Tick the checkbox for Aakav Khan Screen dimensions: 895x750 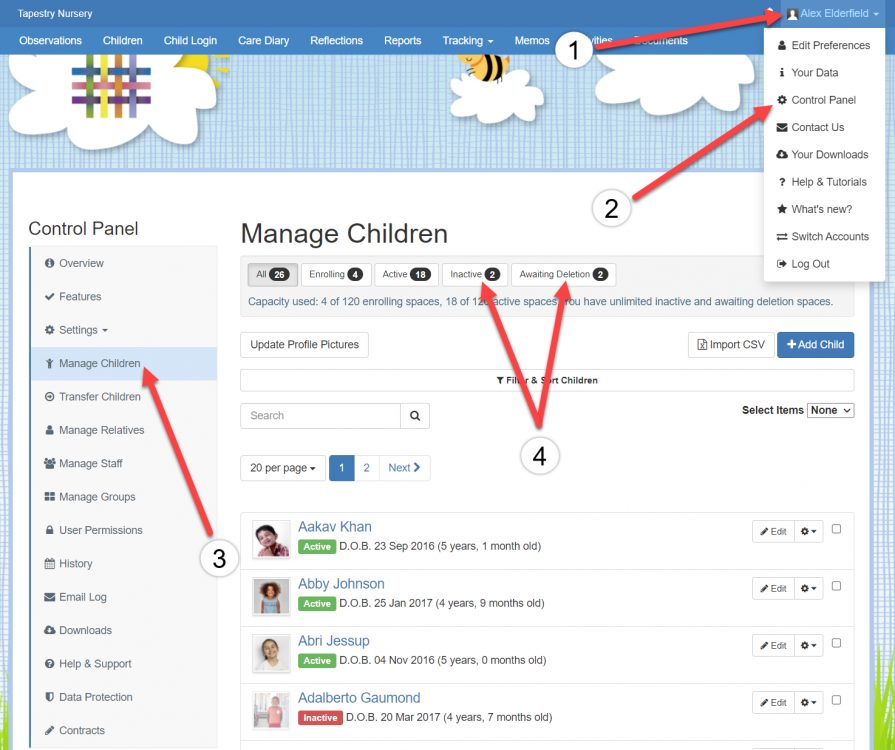tap(836, 529)
